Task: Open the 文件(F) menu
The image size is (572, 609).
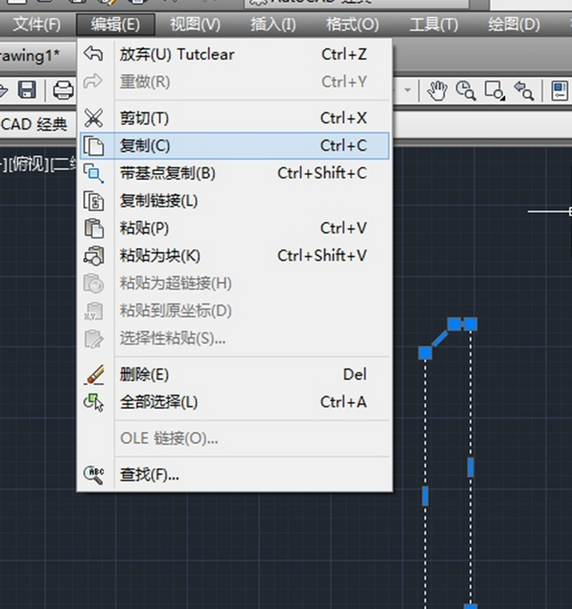Action: point(37,25)
